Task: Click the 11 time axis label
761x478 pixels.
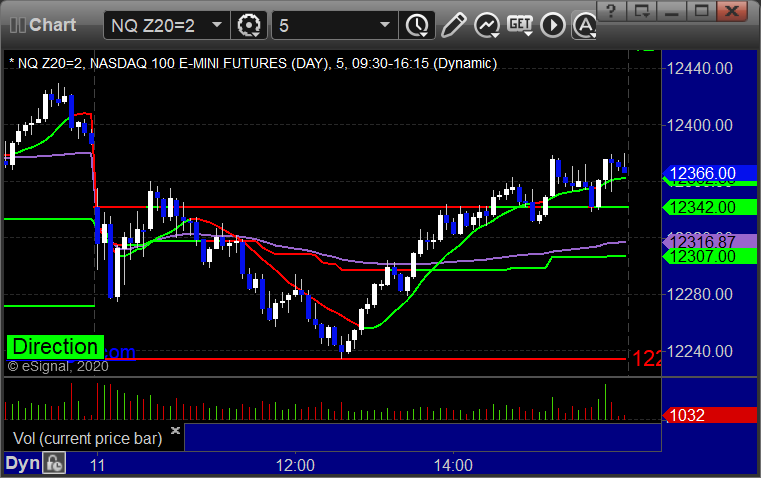Action: (97, 465)
